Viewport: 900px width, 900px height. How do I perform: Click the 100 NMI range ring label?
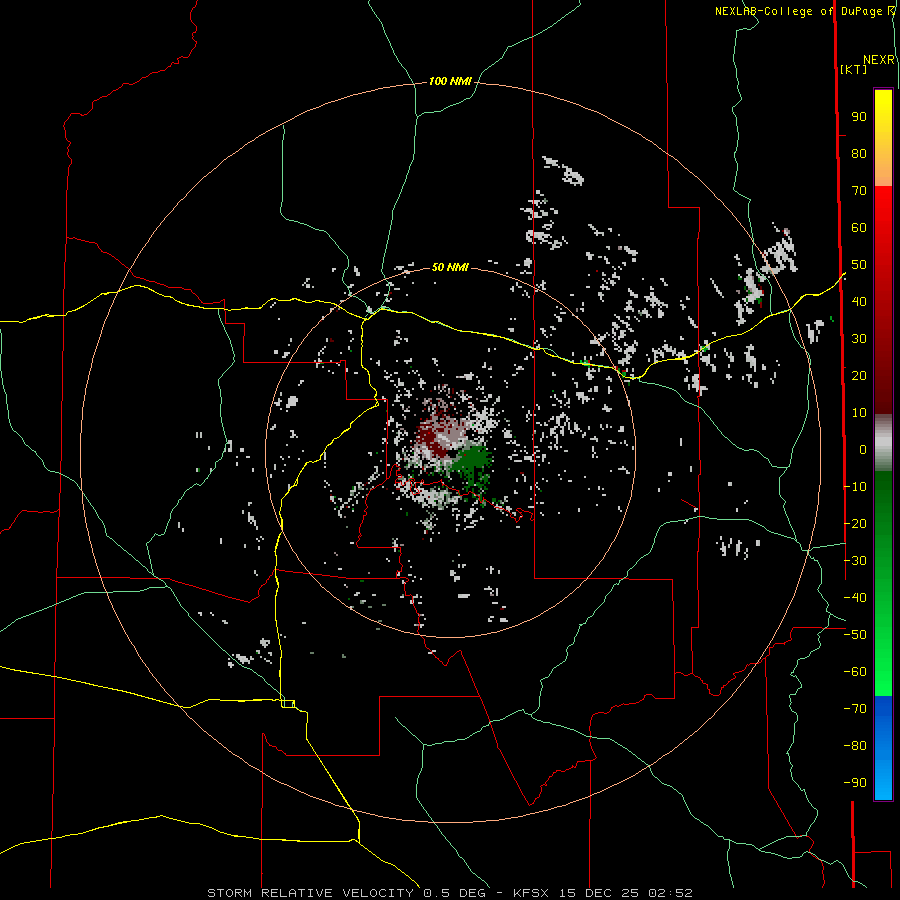click(x=450, y=82)
